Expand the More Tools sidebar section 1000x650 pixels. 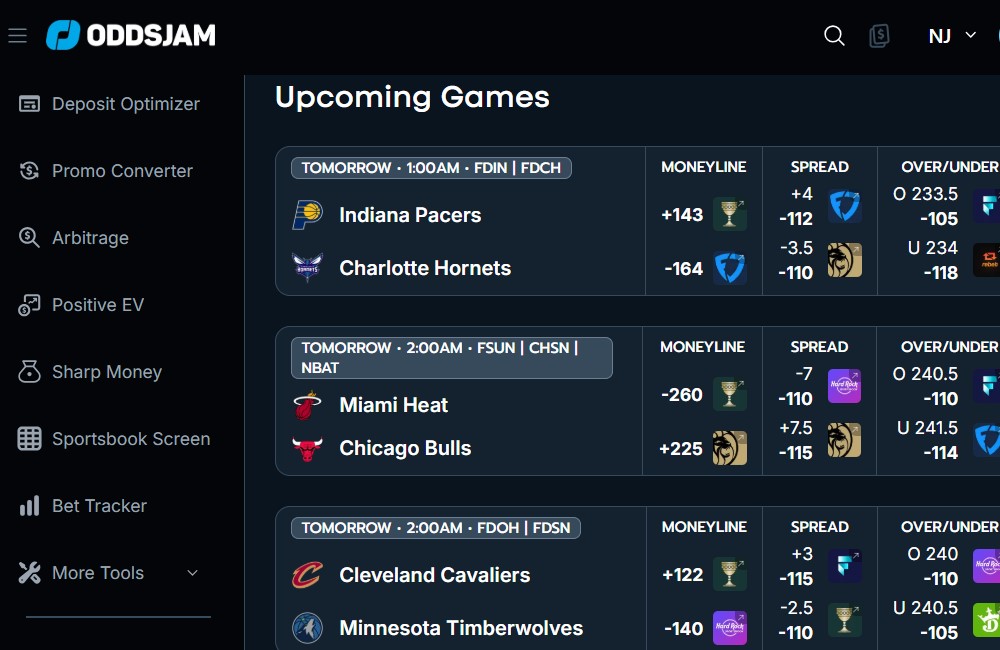pyautogui.click(x=110, y=572)
